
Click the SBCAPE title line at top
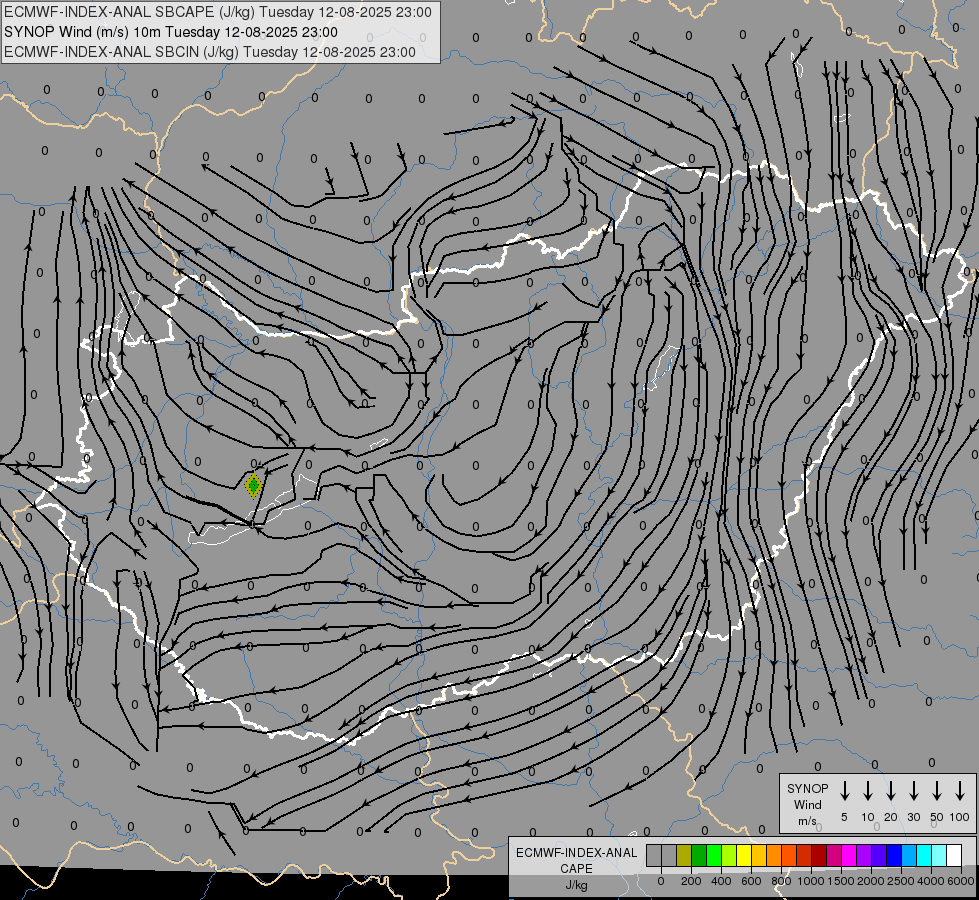pos(217,12)
